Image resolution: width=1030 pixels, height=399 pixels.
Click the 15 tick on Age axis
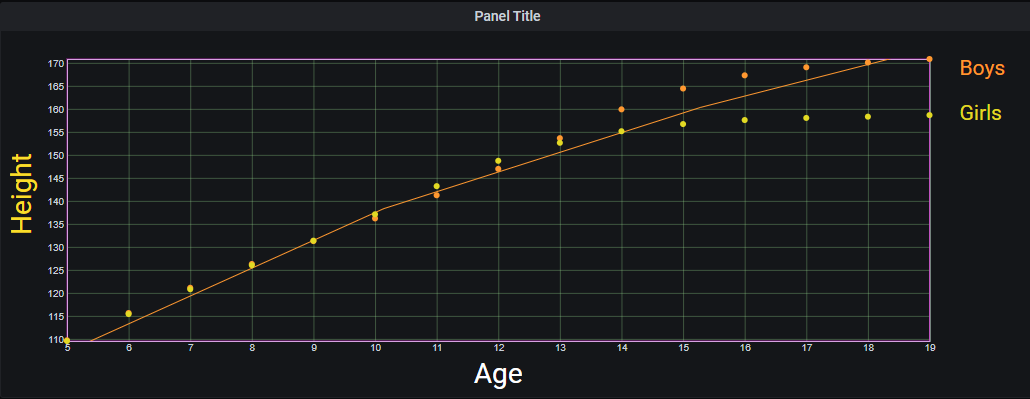683,348
